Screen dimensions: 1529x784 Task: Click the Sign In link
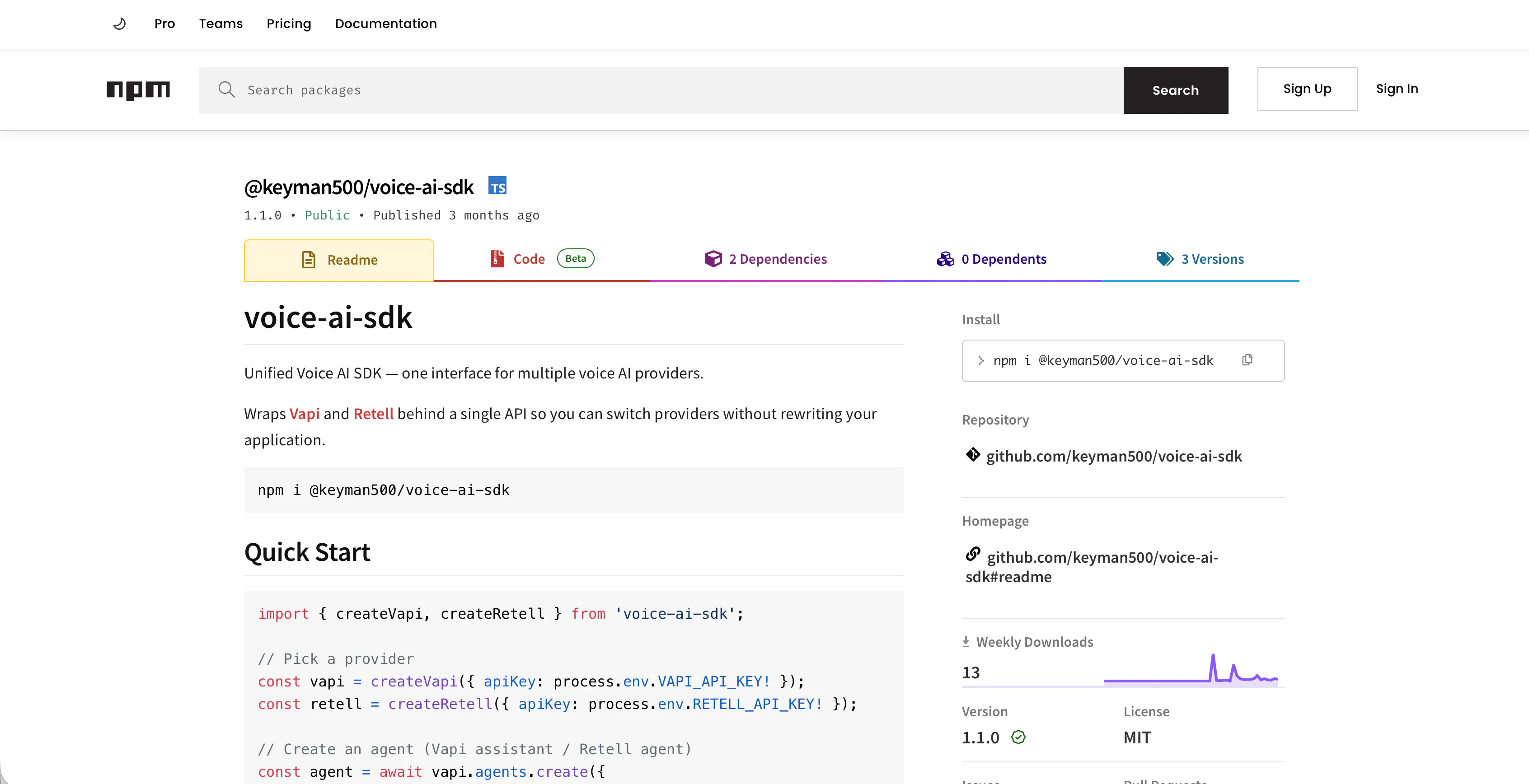point(1397,89)
